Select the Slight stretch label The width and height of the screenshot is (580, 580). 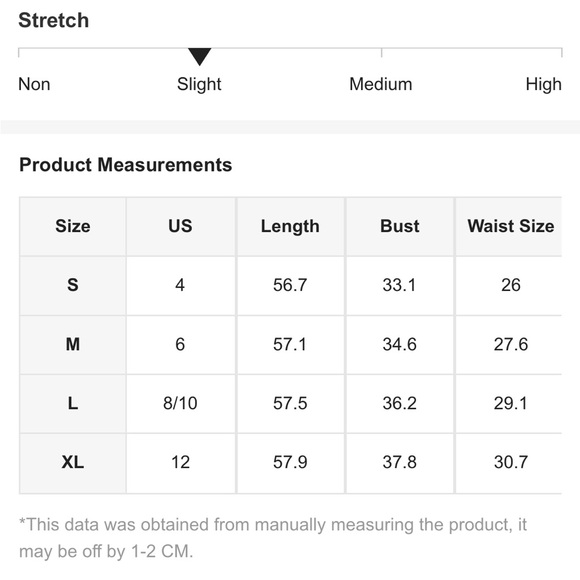[199, 84]
